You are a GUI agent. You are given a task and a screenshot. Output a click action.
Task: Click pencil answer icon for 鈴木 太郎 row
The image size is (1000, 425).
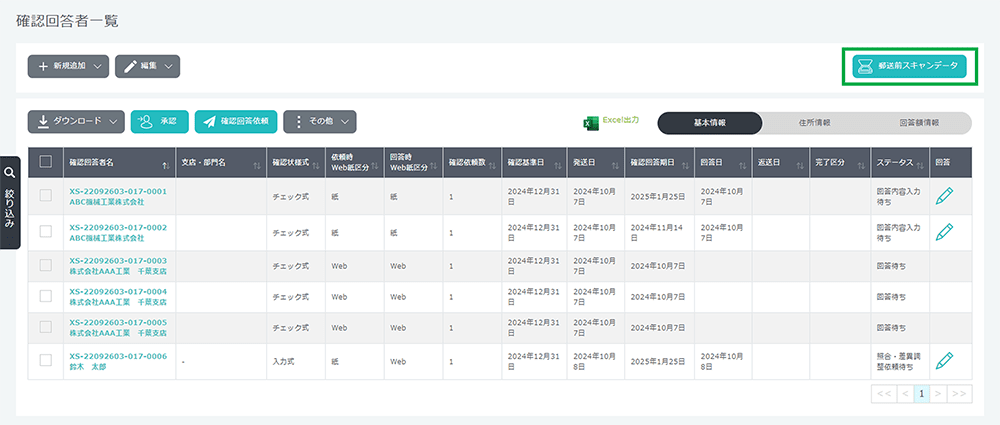tap(944, 361)
